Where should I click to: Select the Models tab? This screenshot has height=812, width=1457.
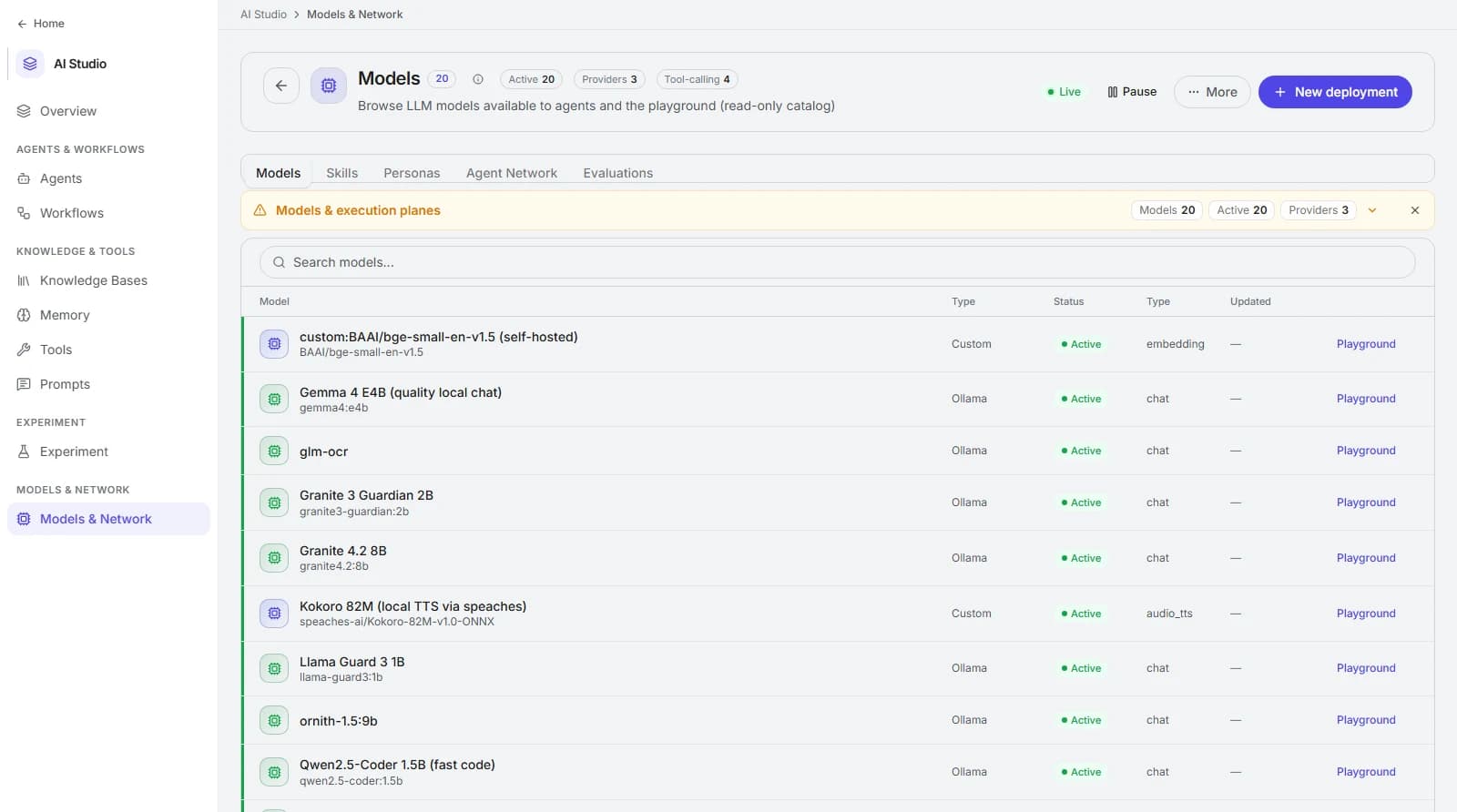pyautogui.click(x=278, y=173)
